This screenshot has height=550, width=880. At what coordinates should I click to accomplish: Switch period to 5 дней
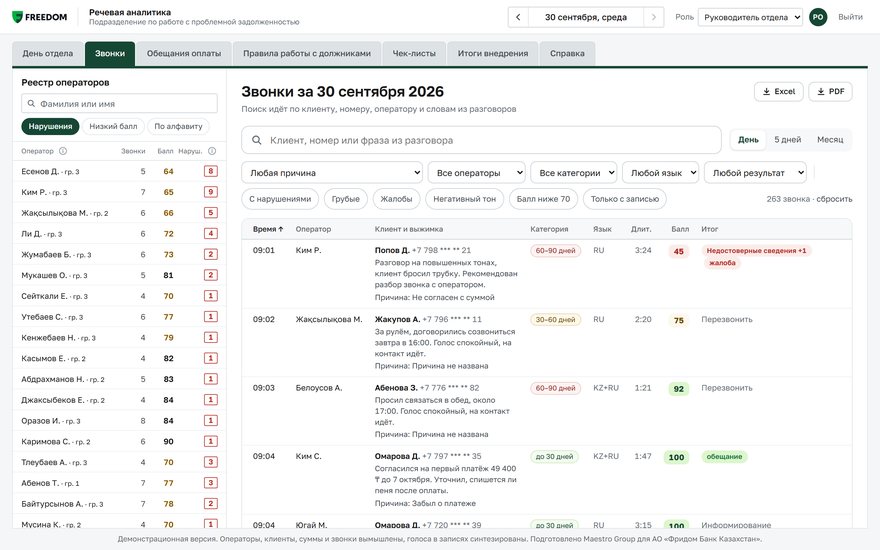pyautogui.click(x=787, y=140)
